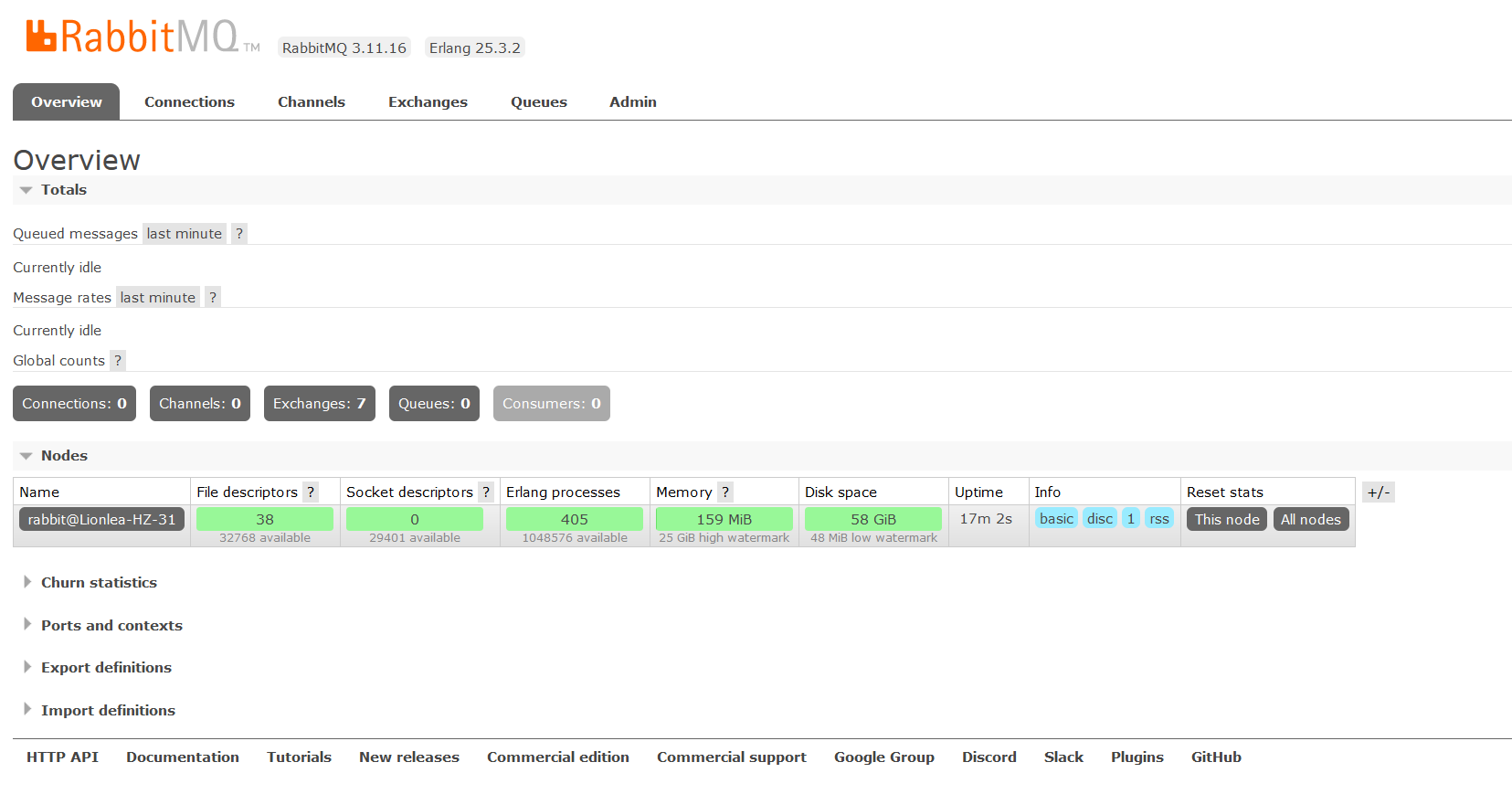Open the Queues tab
This screenshot has width=1512, height=794.
click(x=539, y=102)
